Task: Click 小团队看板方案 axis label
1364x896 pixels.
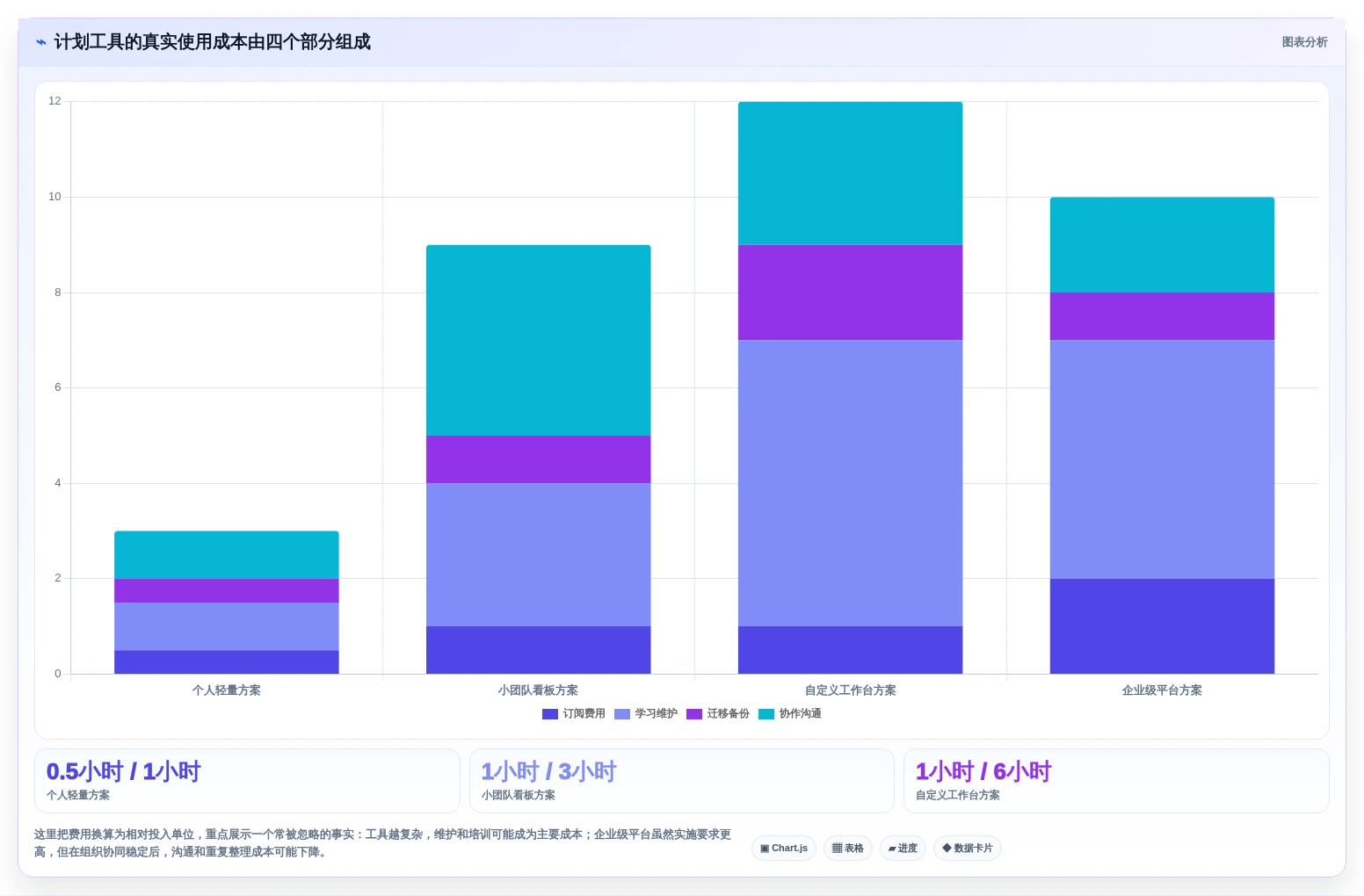Action: [x=539, y=690]
